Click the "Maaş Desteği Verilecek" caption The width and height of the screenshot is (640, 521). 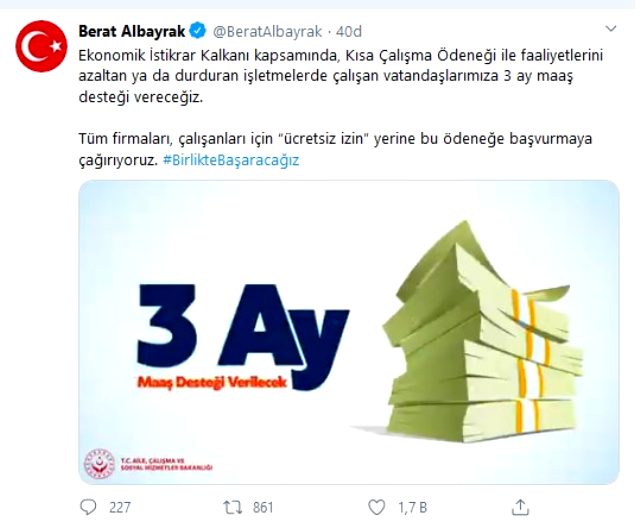(x=212, y=382)
